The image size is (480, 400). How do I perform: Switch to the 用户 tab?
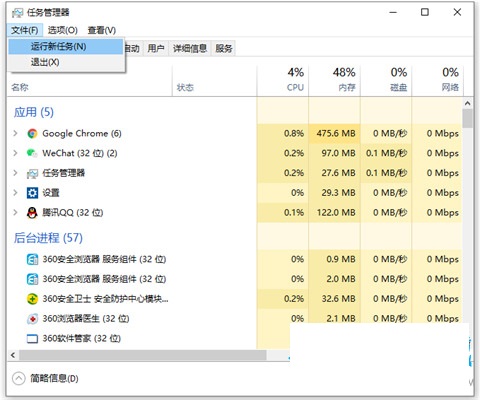[156, 49]
